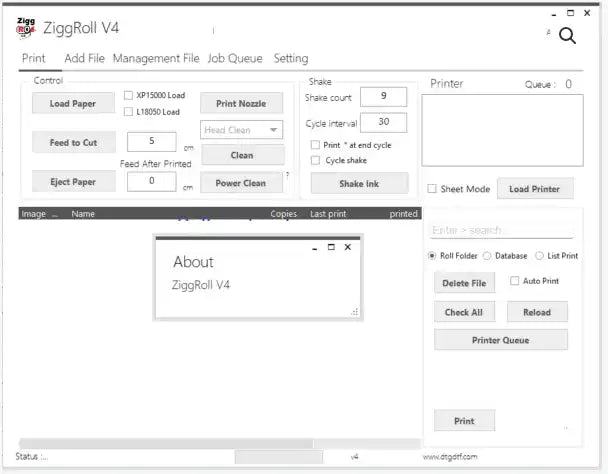Click the magnifier search icon
This screenshot has width=608, height=474.
567,36
